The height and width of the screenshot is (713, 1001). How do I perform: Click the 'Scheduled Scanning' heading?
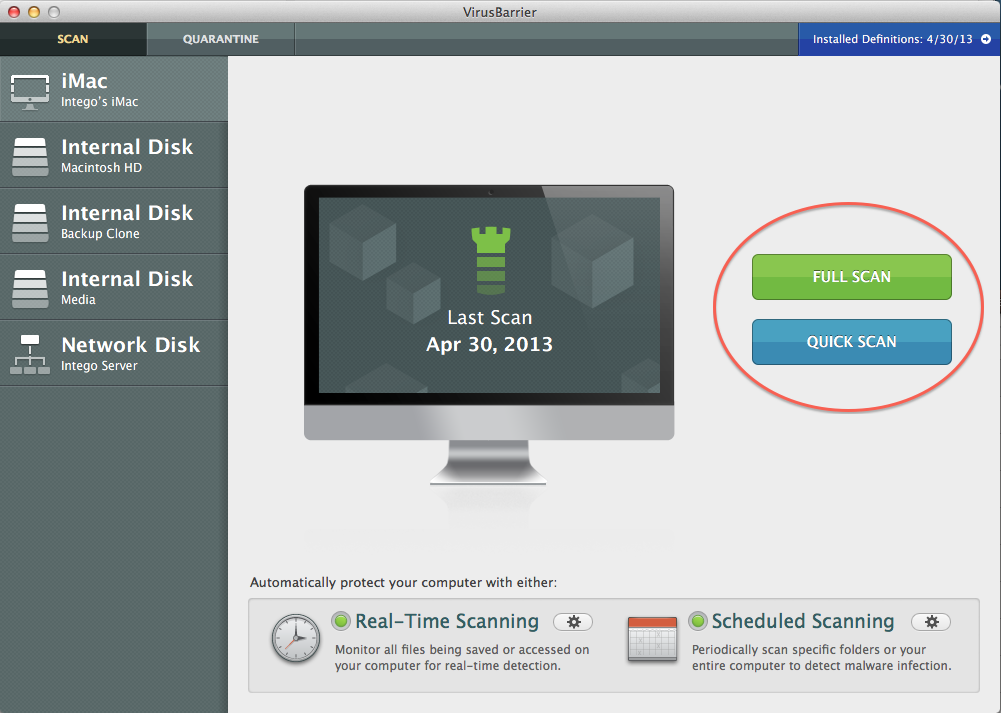pos(803,621)
